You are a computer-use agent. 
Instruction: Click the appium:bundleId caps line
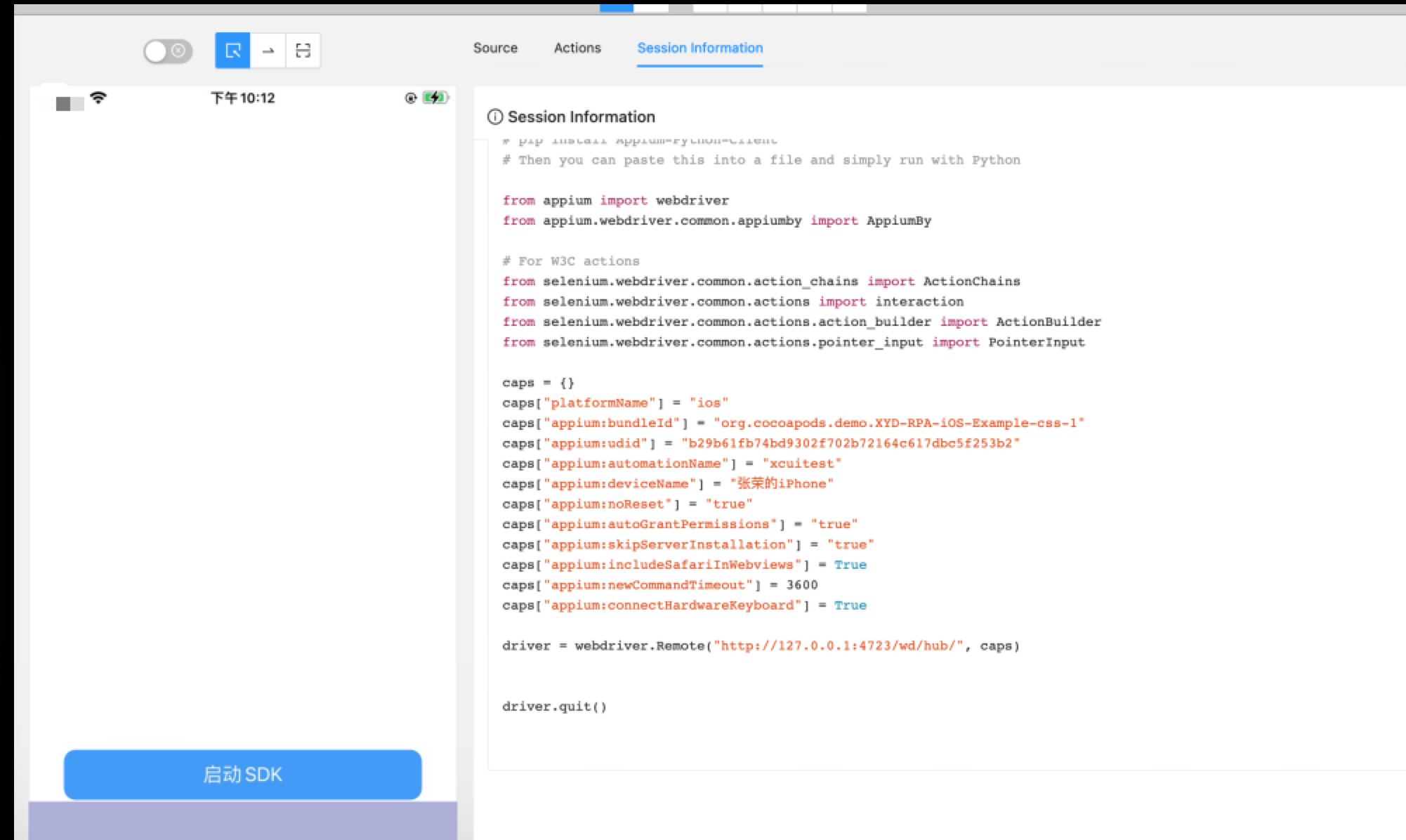click(794, 423)
